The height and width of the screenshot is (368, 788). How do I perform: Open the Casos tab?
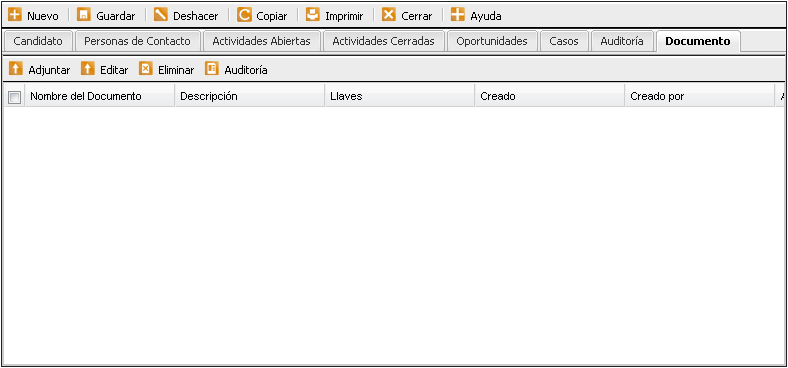[x=564, y=41]
